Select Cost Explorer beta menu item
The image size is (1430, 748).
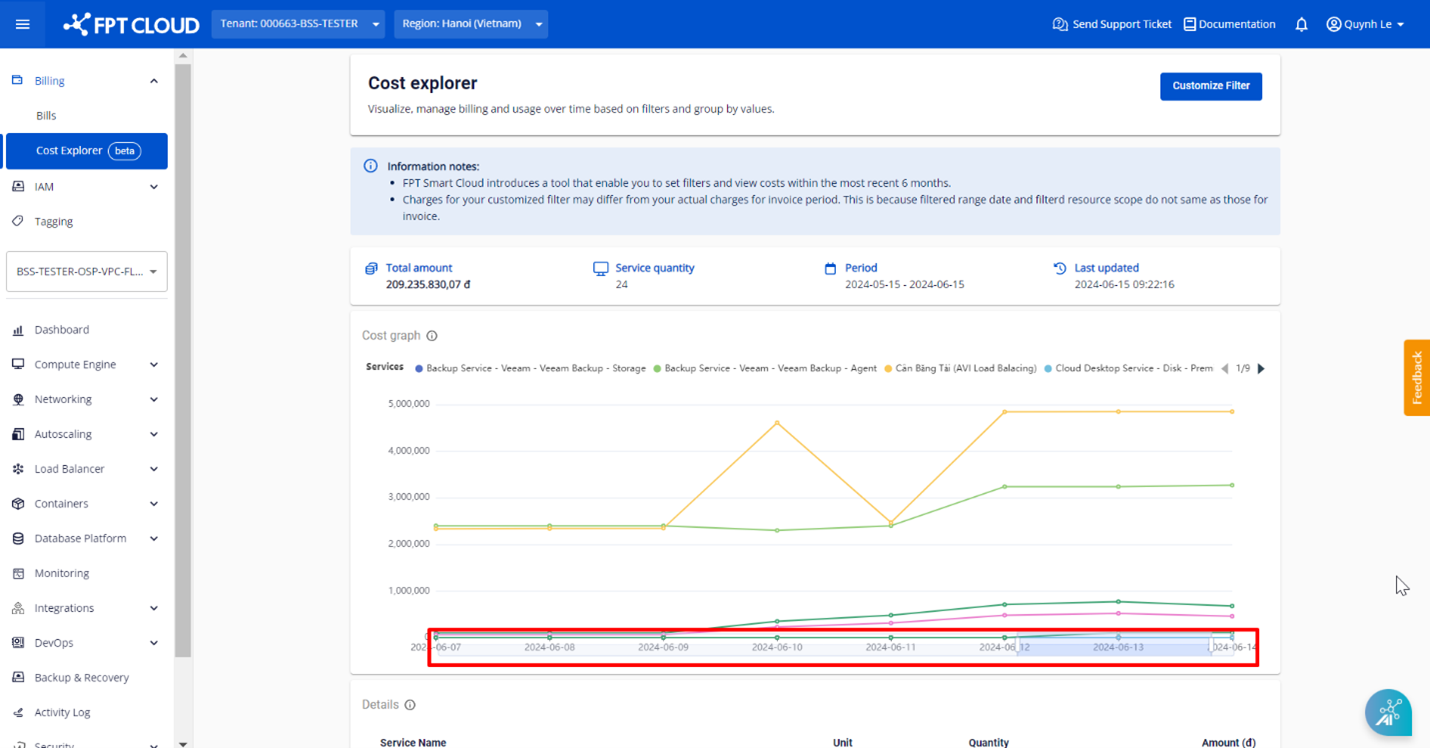pos(87,151)
